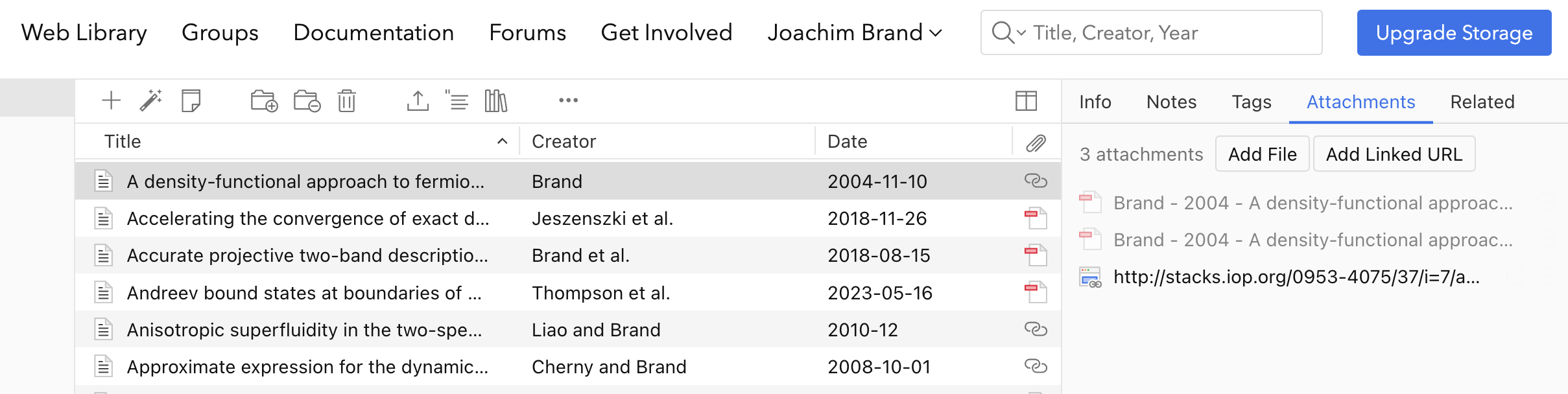Click the Create Citation quote icon
Image resolution: width=1568 pixels, height=394 pixels.
457,100
